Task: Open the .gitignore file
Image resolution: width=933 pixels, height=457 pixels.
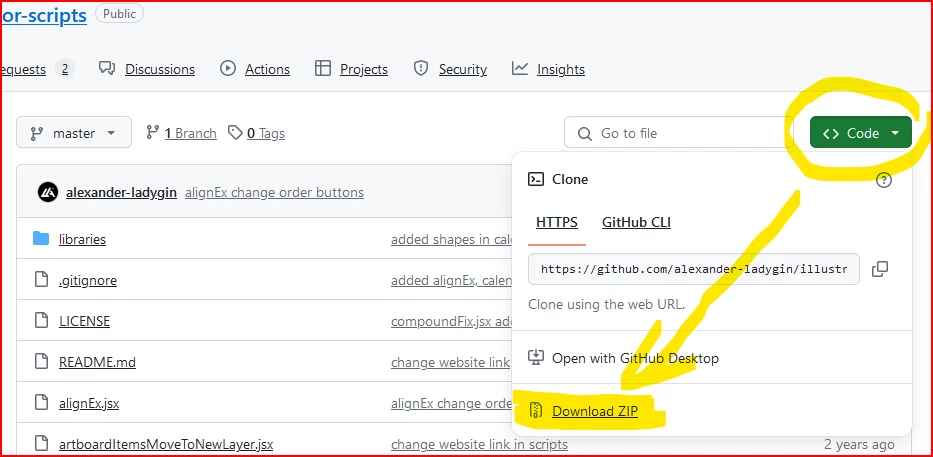Action: (87, 280)
